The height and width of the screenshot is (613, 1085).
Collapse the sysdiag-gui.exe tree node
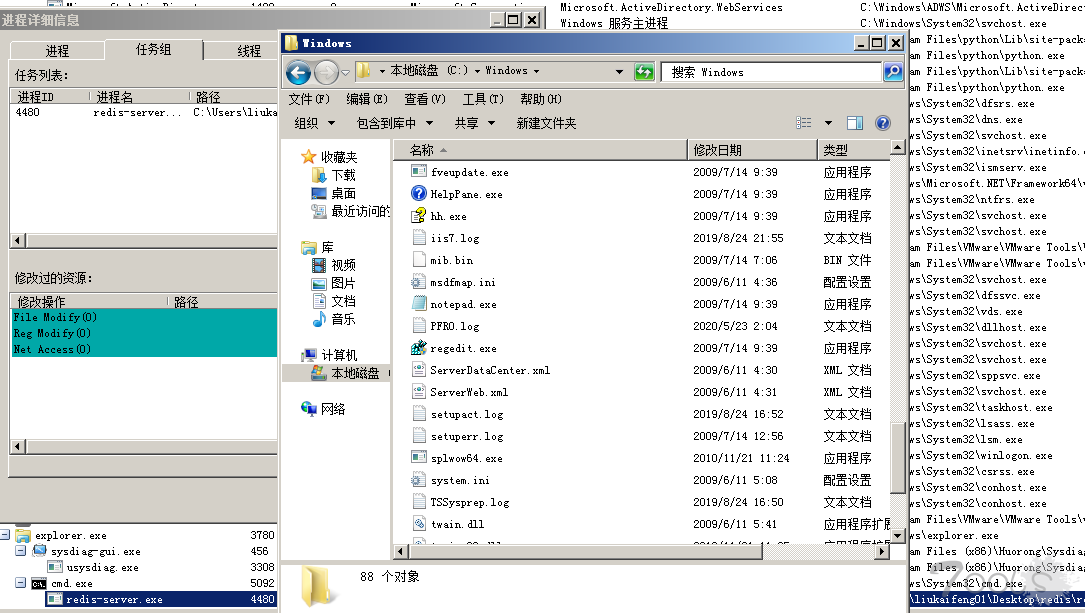(21, 551)
